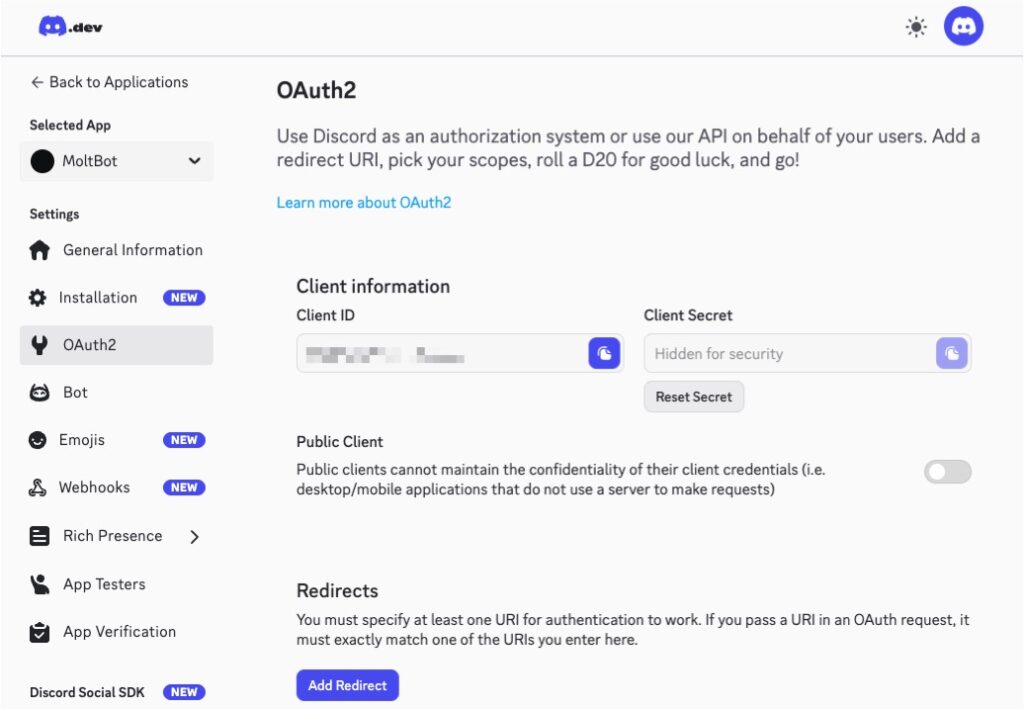Select App Verification in sidebar

(119, 632)
